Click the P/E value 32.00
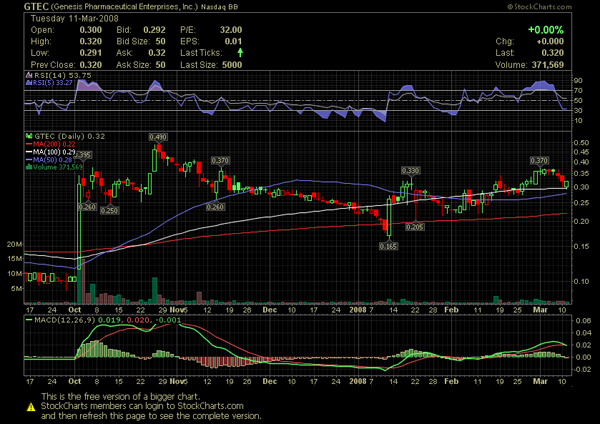Viewport: 600px width, 424px height. pos(231,30)
